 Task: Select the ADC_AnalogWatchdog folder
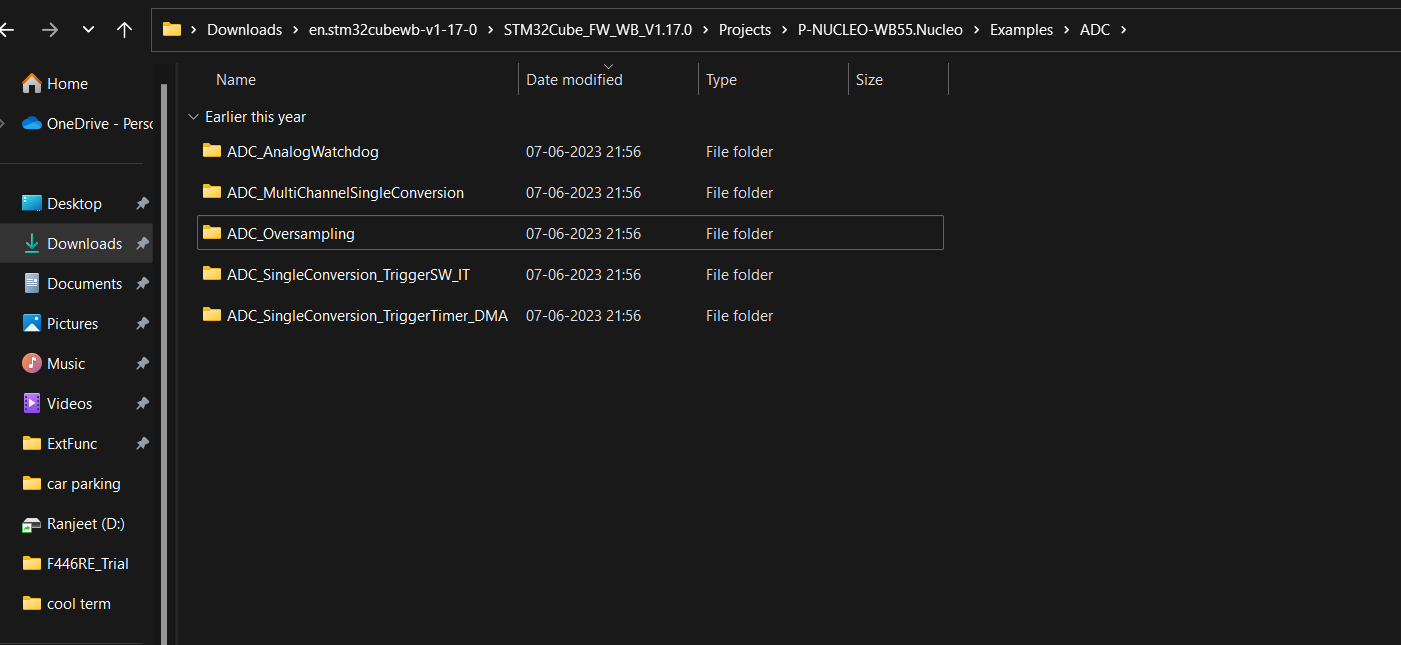click(x=302, y=152)
